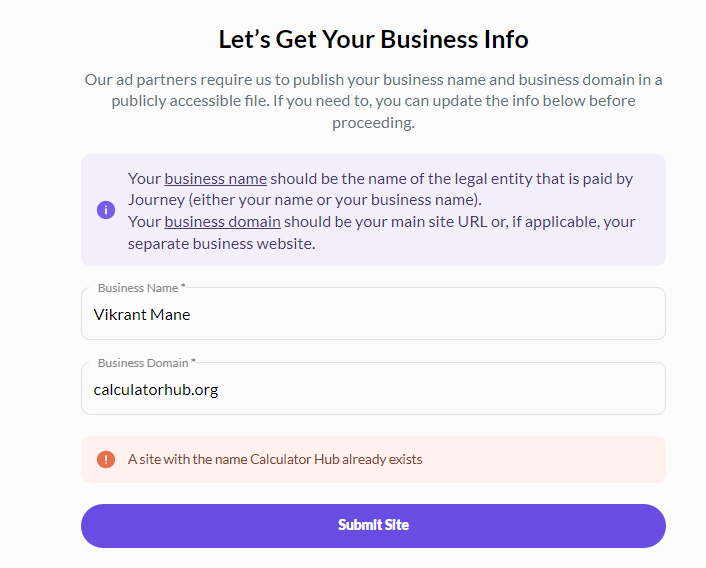Click the ad partners description paragraph
The height and width of the screenshot is (568, 706).
pyautogui.click(x=373, y=101)
